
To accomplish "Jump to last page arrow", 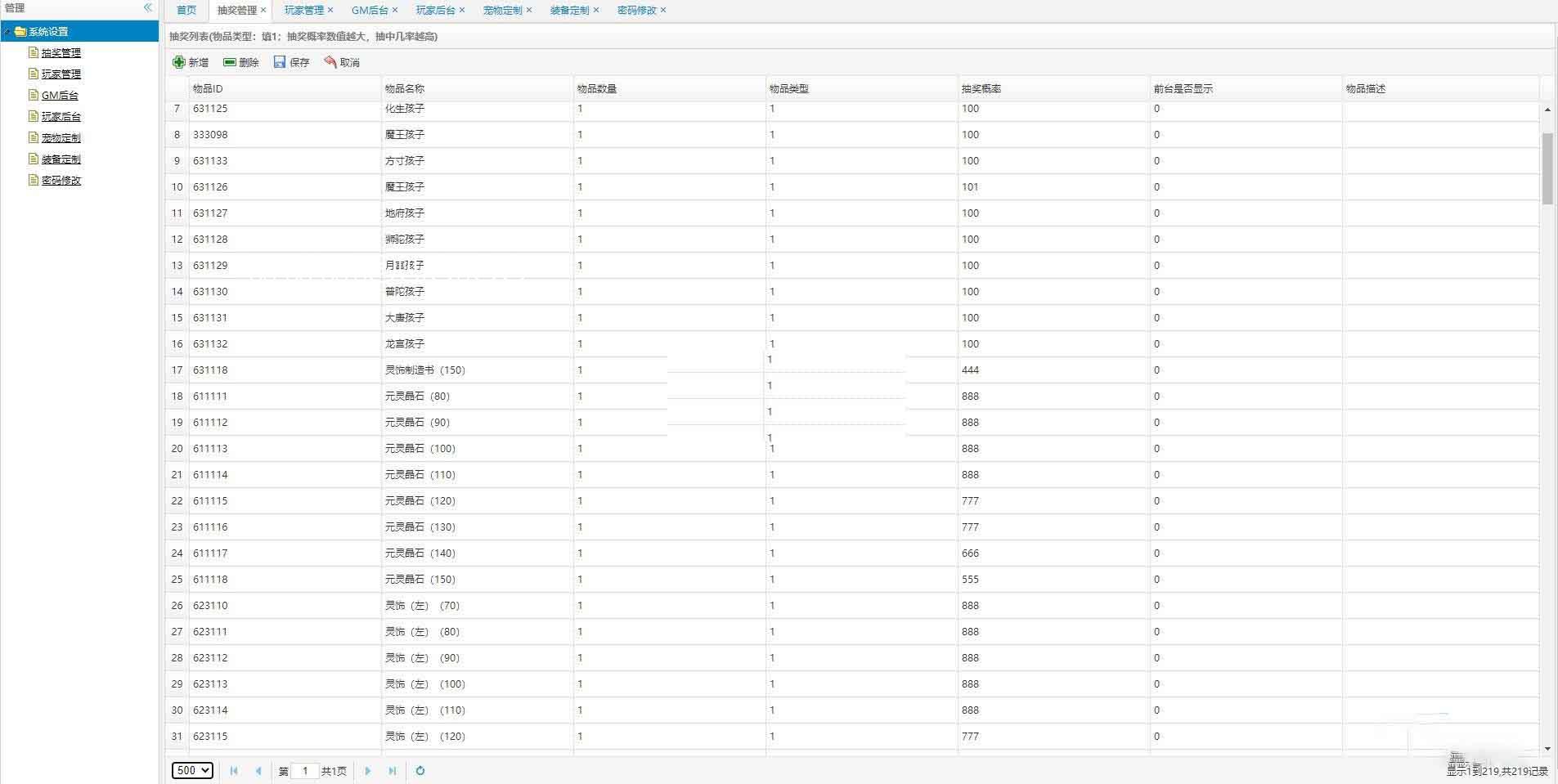I will [x=392, y=770].
